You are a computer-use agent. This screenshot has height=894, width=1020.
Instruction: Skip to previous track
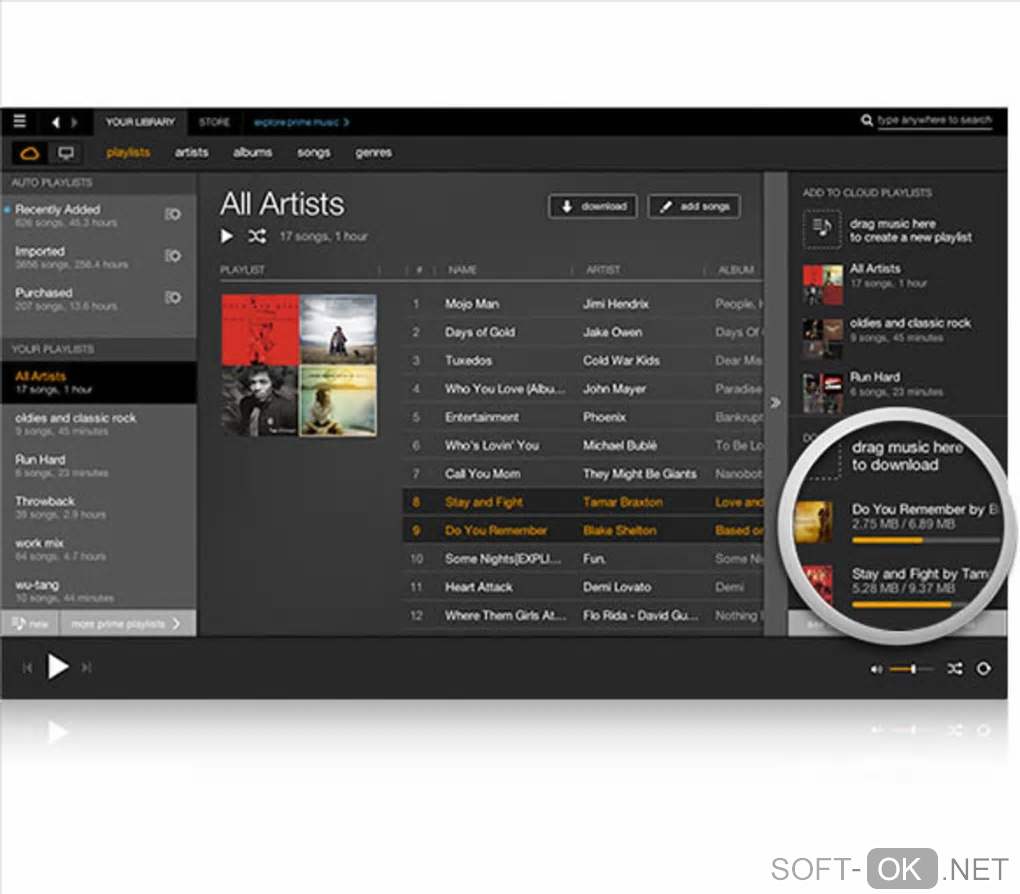pyautogui.click(x=27, y=668)
